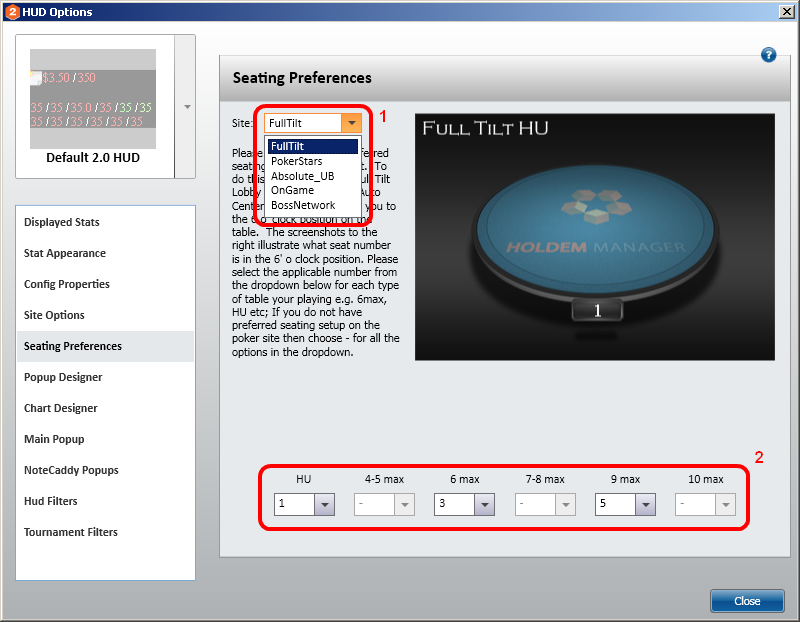
Task: Click seat number 1 on table preview
Action: pos(597,310)
